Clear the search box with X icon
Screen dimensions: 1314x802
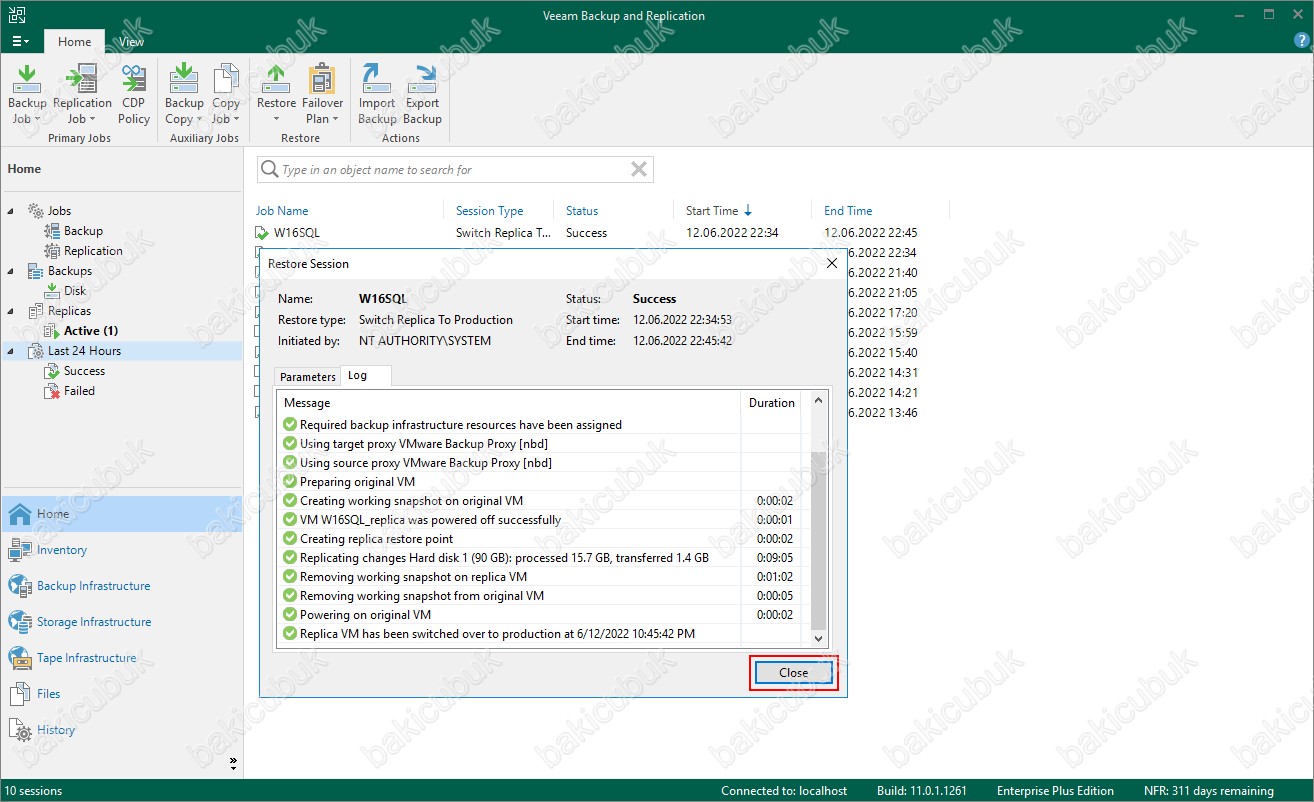click(x=639, y=170)
